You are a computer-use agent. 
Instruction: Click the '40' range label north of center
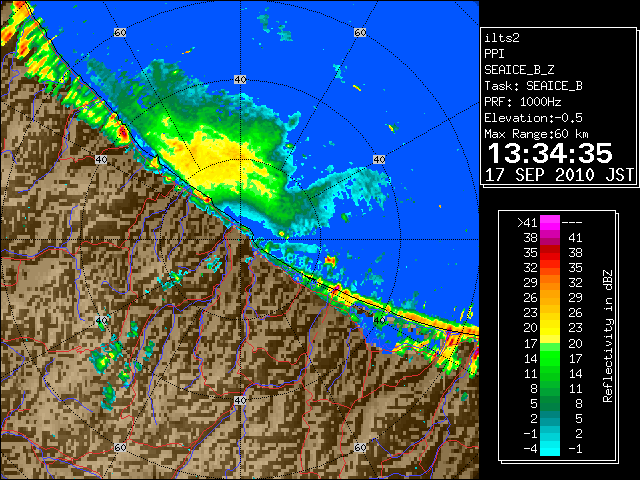(240, 80)
